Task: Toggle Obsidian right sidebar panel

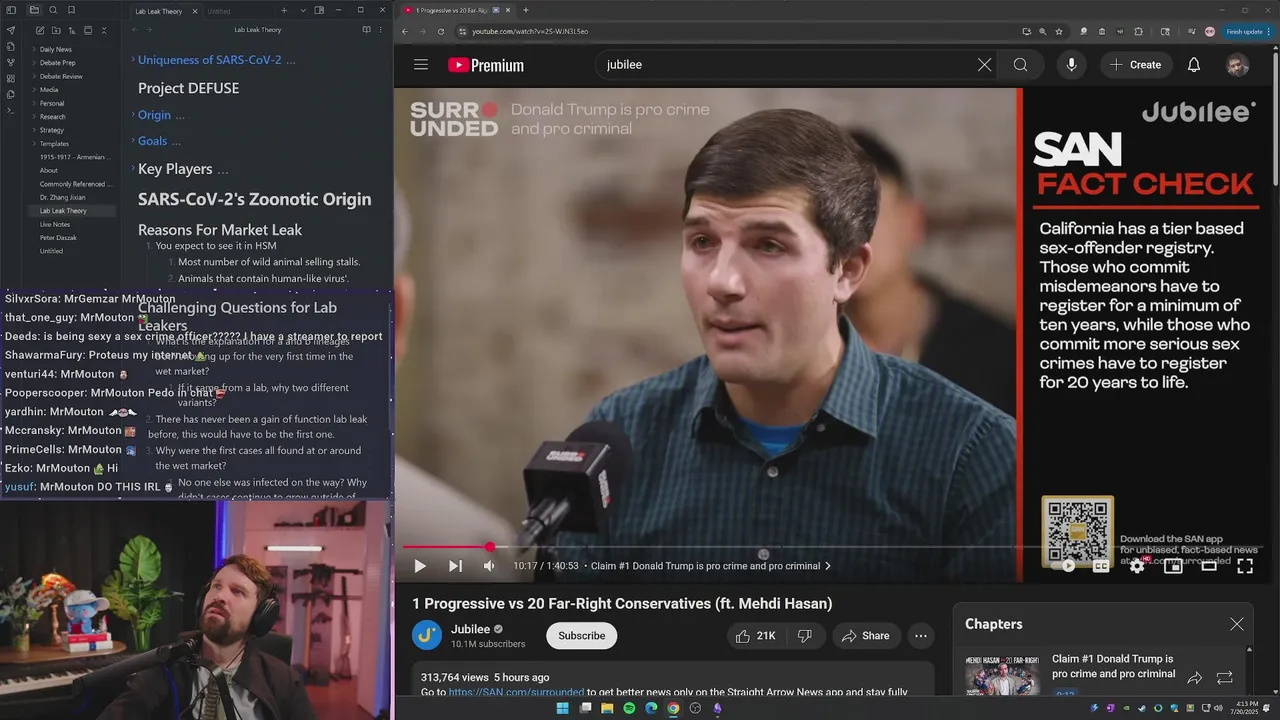Action: (x=319, y=10)
